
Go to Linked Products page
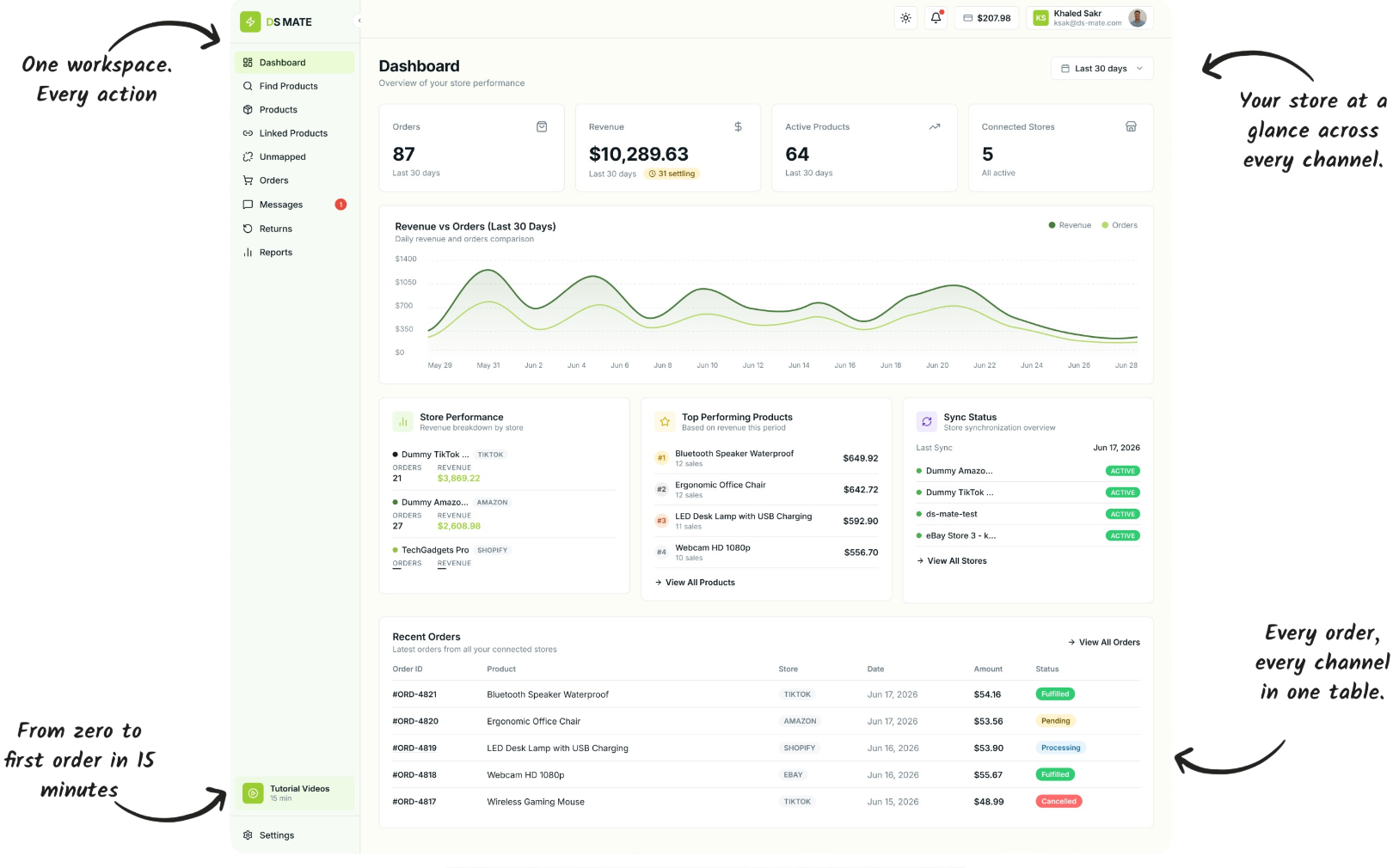pyautogui.click(x=294, y=133)
